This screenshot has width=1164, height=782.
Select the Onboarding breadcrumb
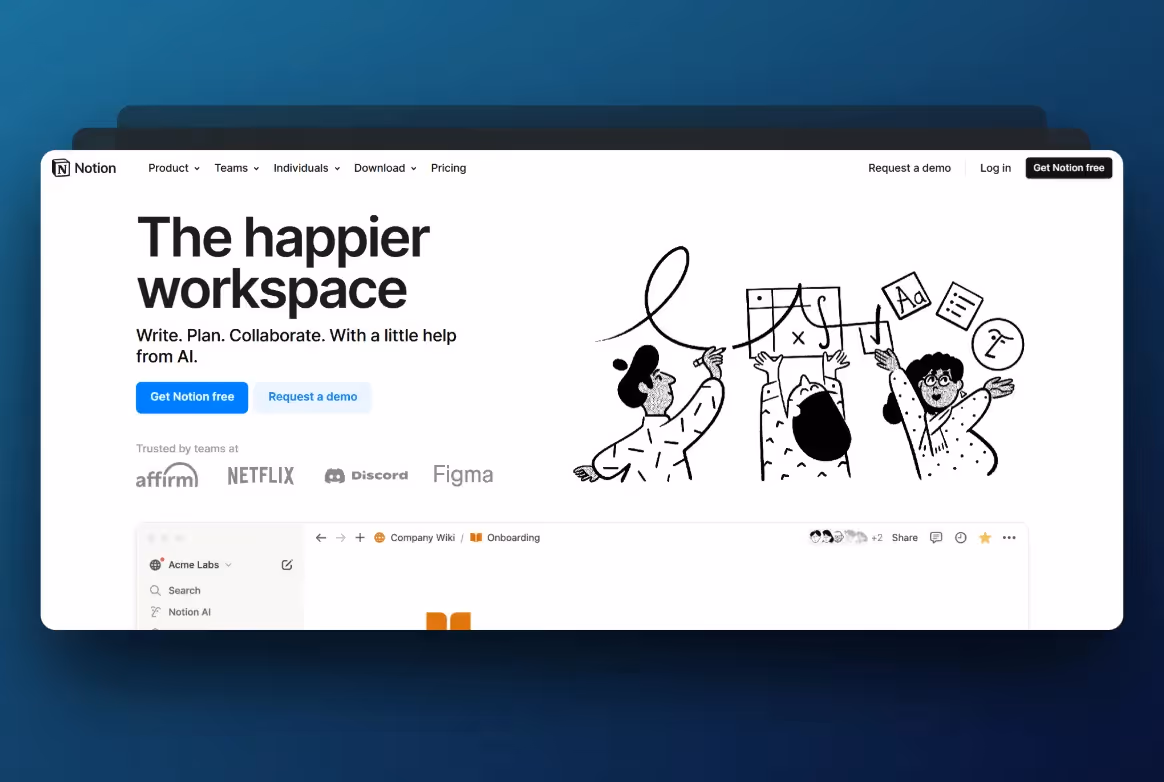coord(505,538)
